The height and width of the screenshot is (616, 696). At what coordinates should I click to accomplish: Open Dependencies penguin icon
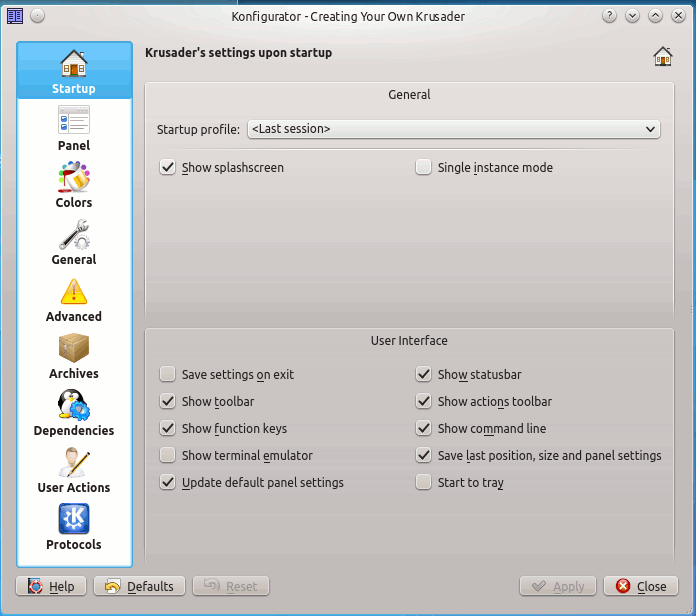tap(74, 405)
